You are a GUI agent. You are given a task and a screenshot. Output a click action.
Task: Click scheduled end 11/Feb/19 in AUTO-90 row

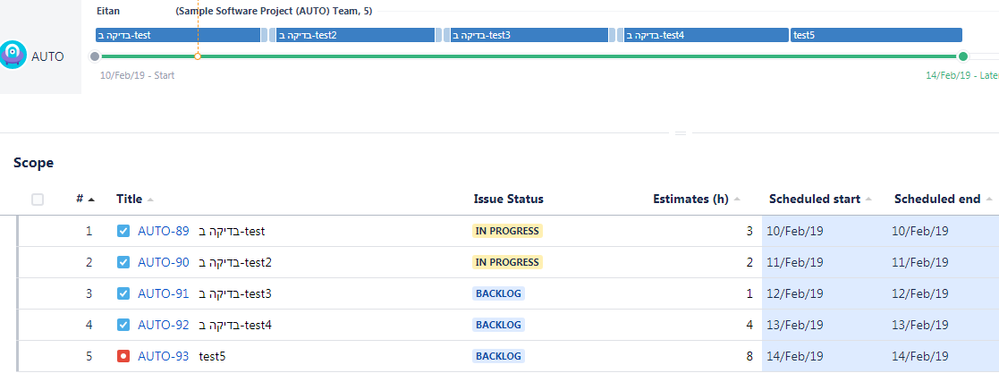click(x=920, y=263)
